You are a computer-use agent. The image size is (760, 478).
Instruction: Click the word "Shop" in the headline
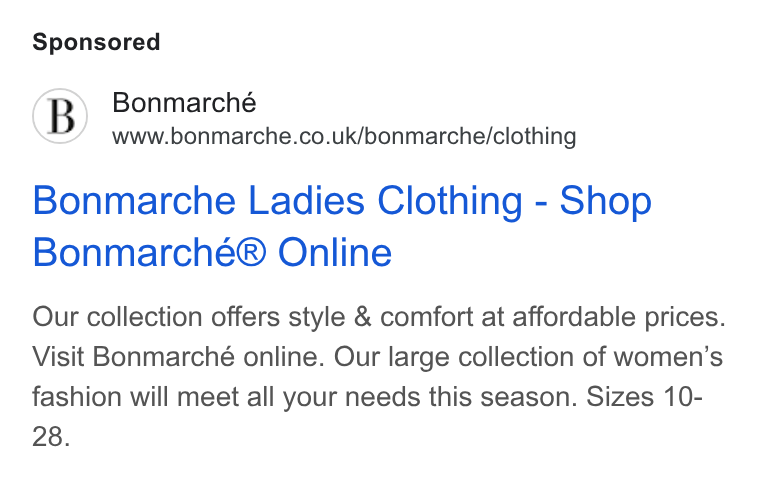pos(605,202)
